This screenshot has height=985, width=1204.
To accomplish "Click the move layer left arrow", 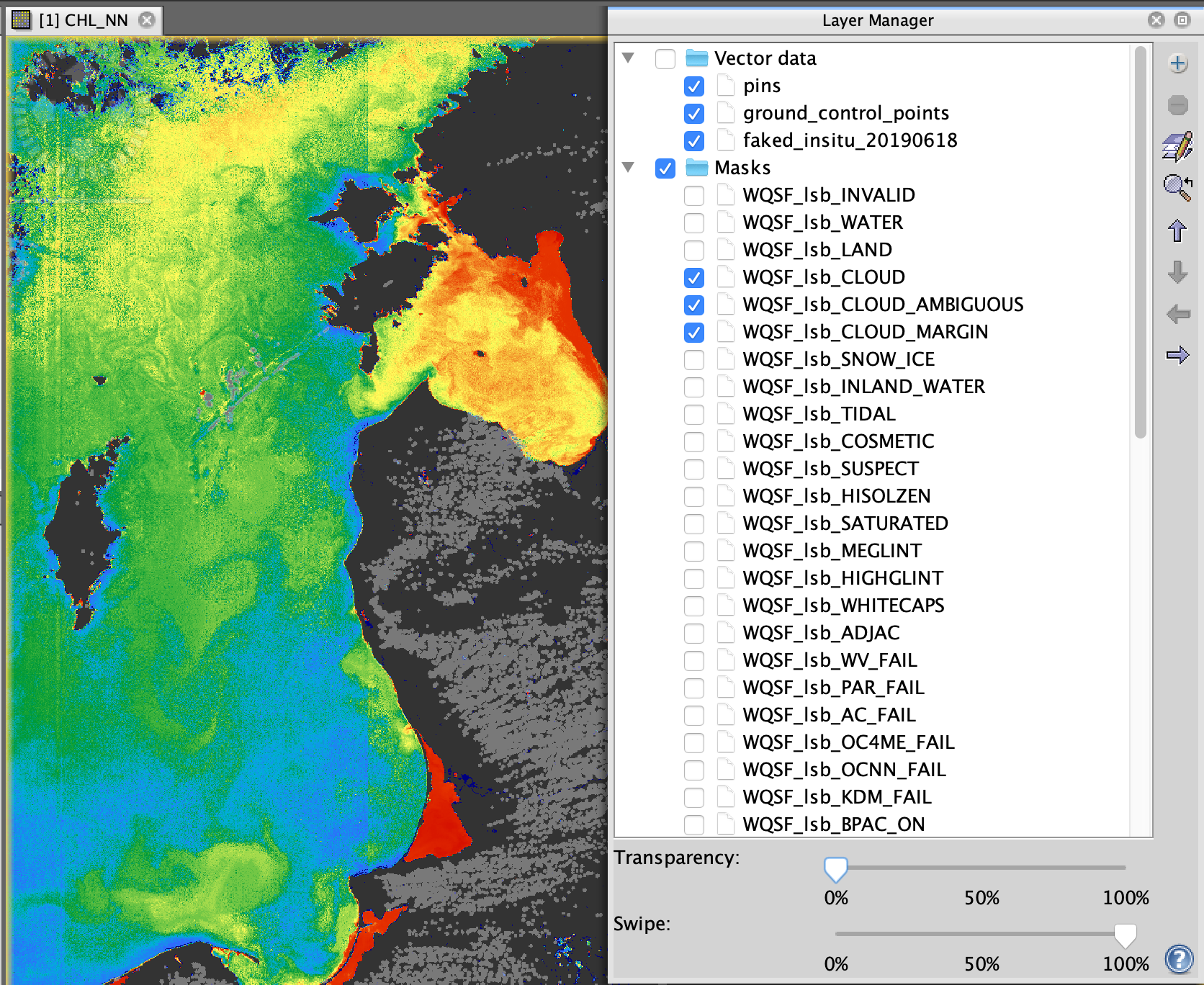I will 1177,314.
